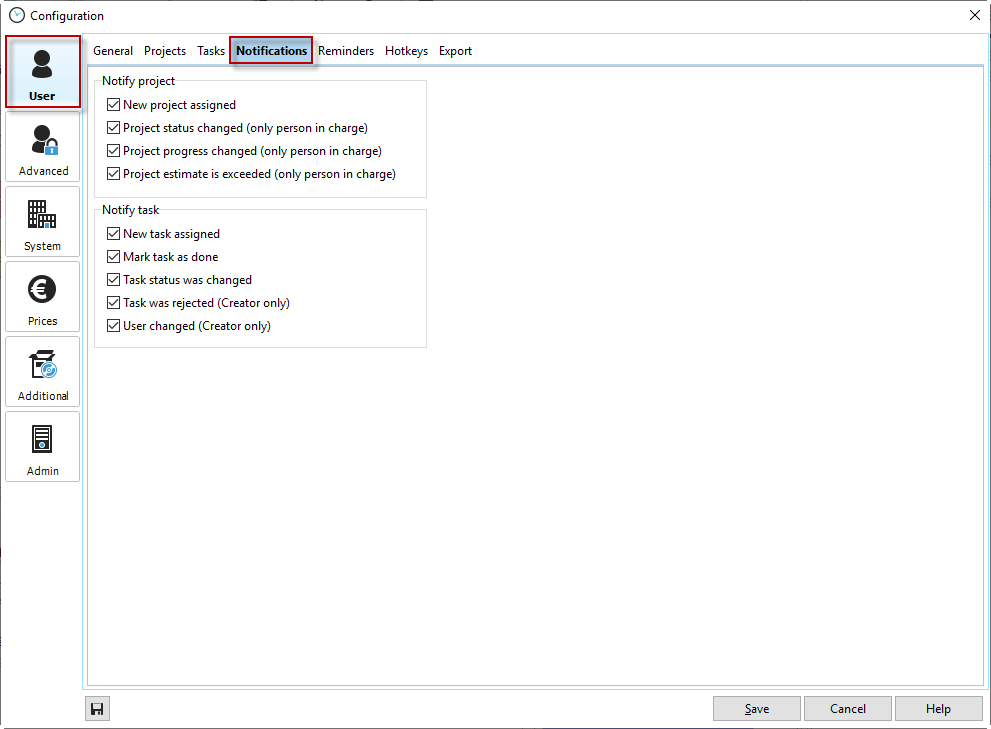Switch to the Hotkeys tab
The width and height of the screenshot is (991, 729).
pyautogui.click(x=406, y=51)
